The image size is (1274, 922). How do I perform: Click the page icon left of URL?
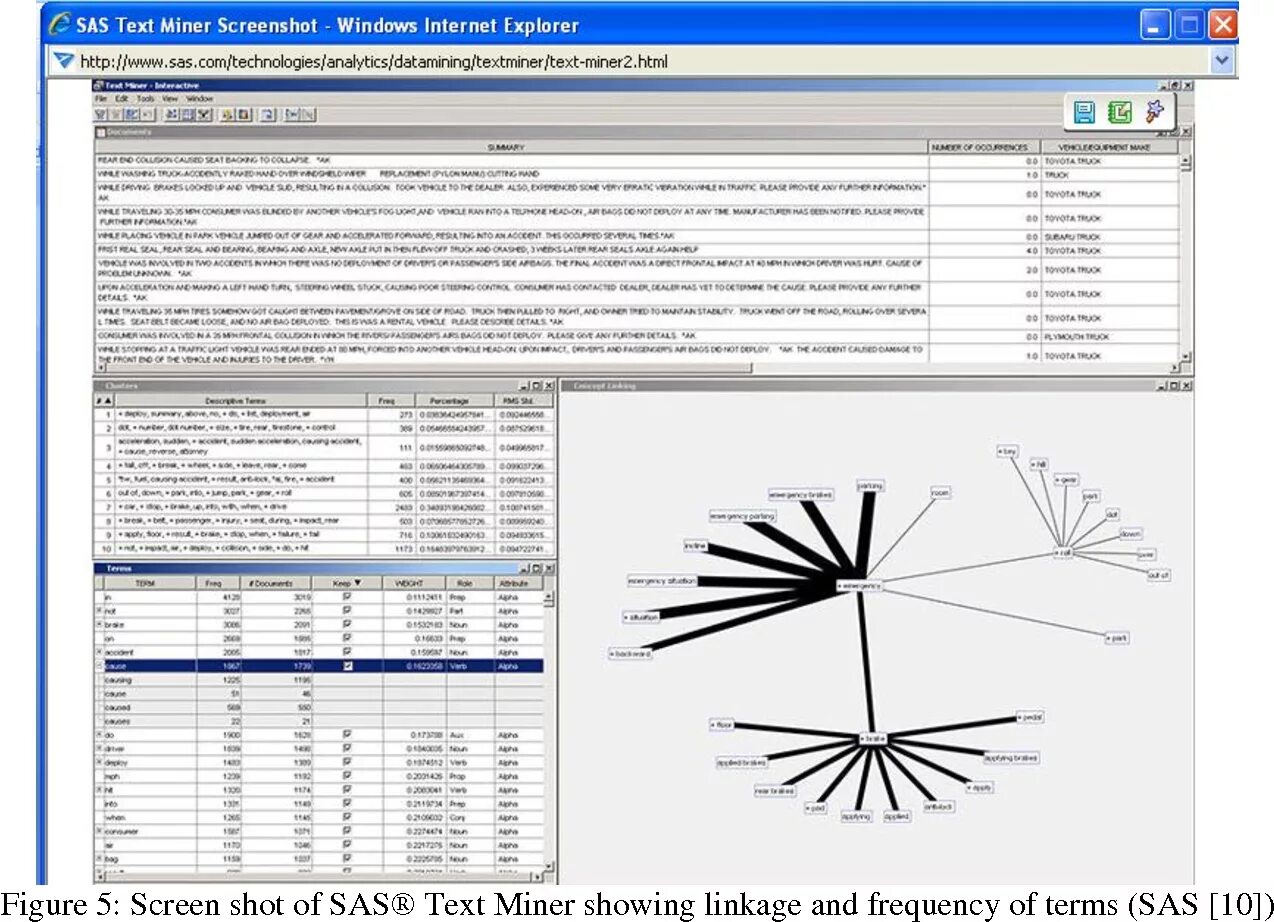[x=64, y=61]
